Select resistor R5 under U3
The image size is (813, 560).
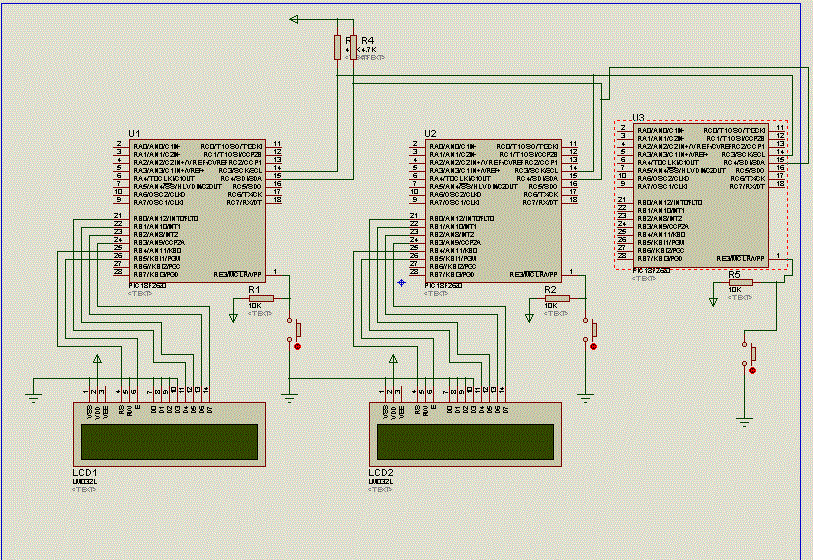click(739, 282)
